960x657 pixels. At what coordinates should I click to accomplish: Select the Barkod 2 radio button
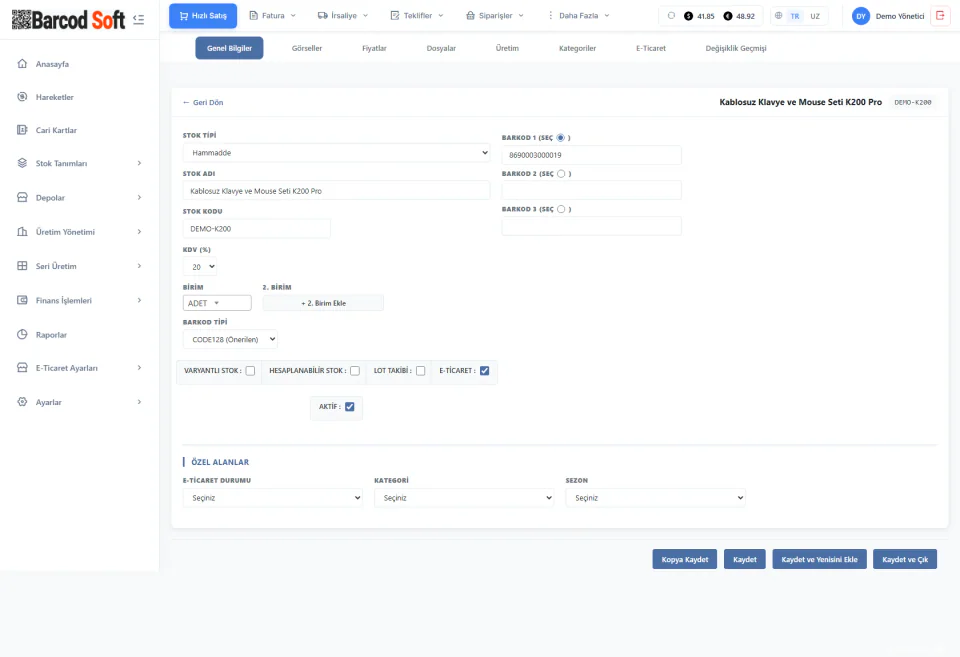561,174
